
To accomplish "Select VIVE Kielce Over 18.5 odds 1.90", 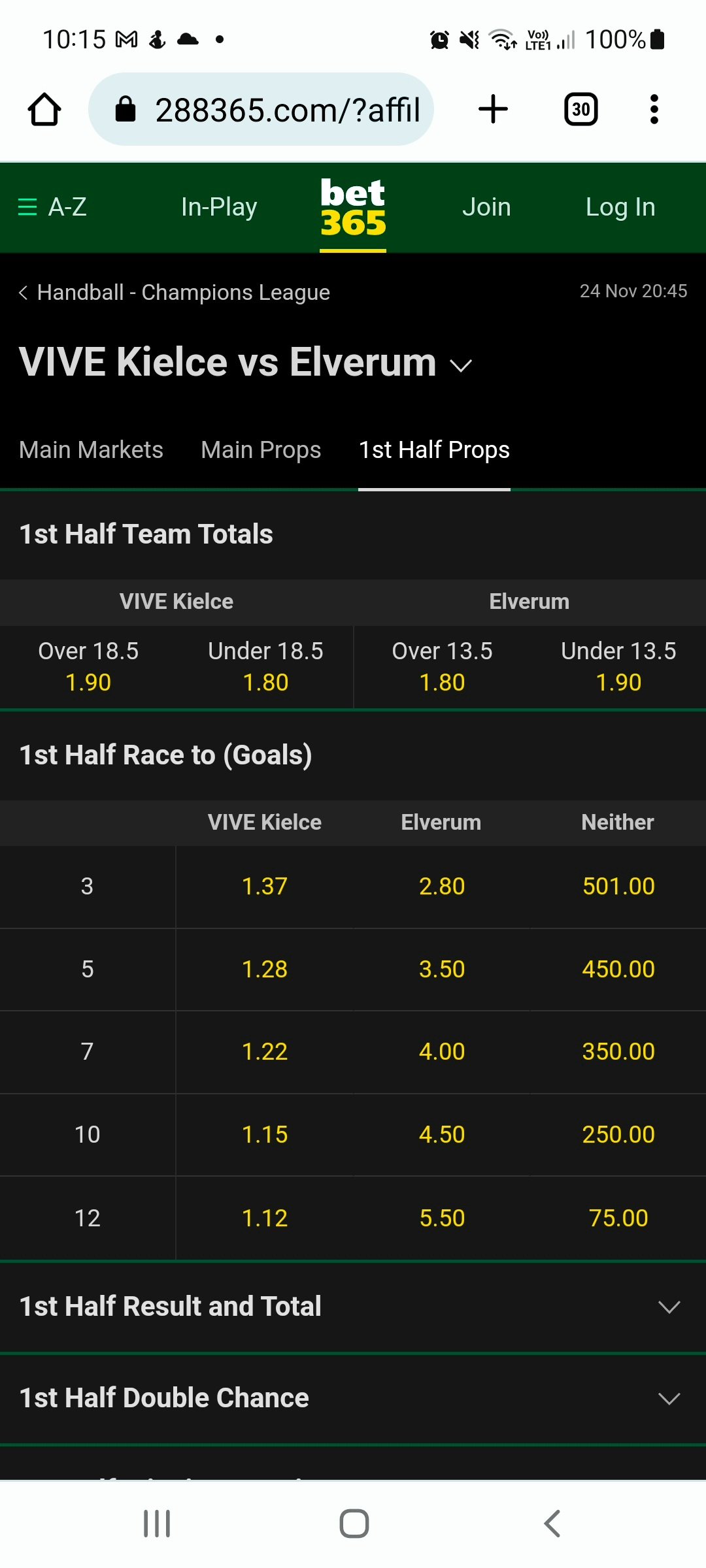I will (x=88, y=667).
